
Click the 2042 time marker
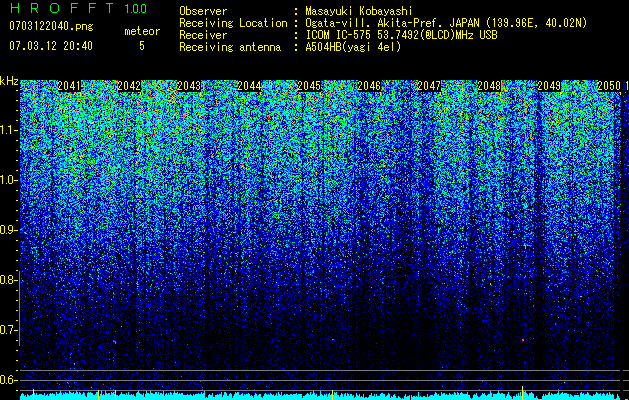pos(129,86)
